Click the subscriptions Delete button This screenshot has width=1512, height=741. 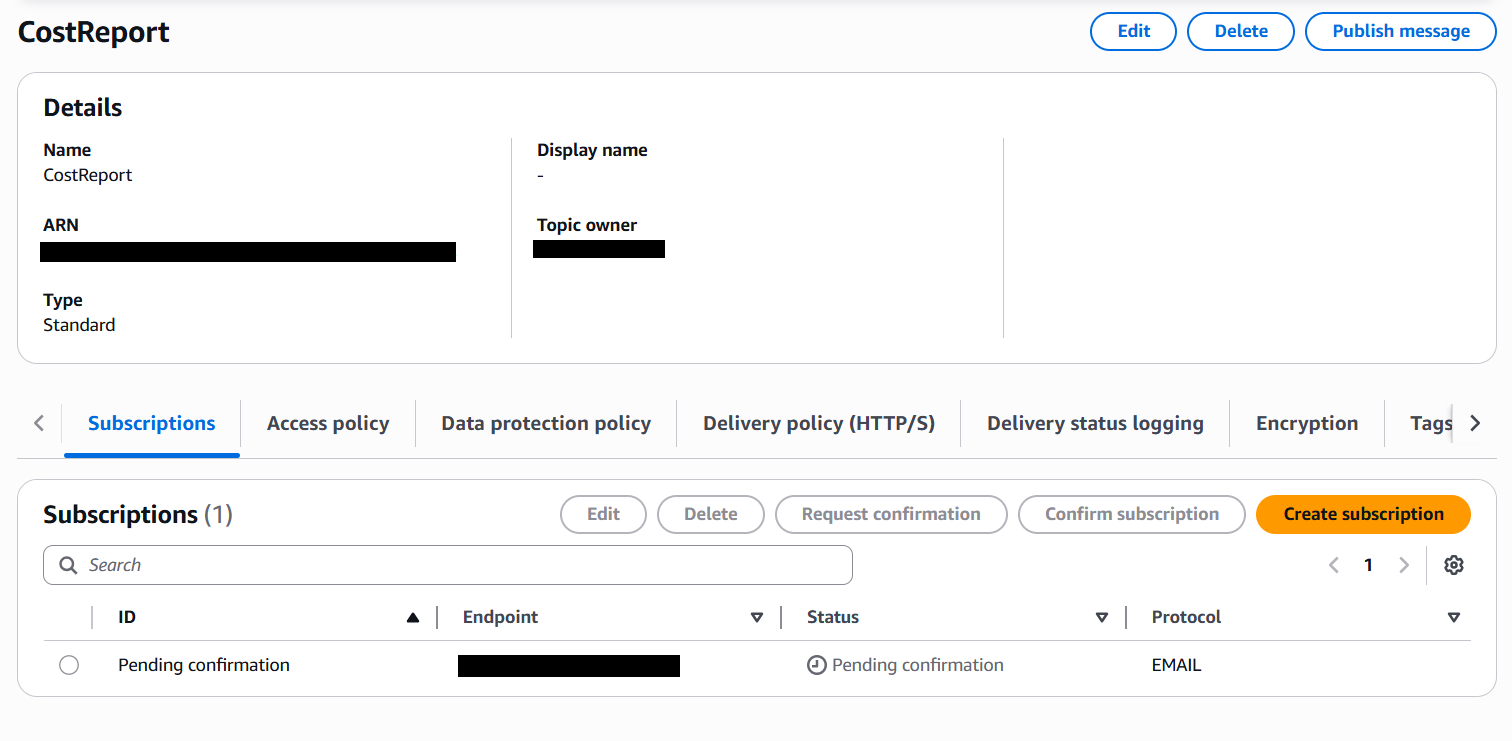click(x=711, y=514)
